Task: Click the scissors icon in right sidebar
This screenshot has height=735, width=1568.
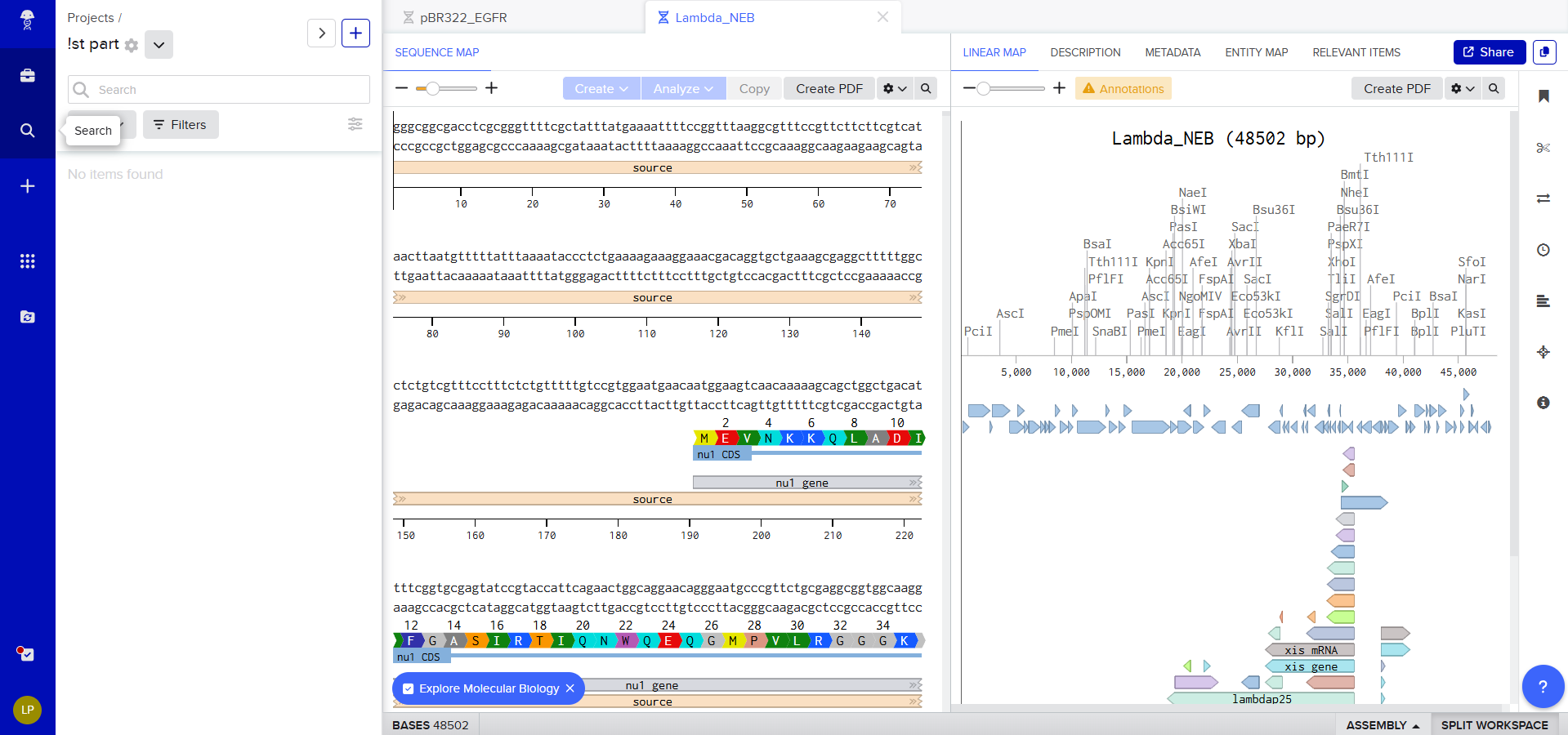Action: pyautogui.click(x=1543, y=148)
